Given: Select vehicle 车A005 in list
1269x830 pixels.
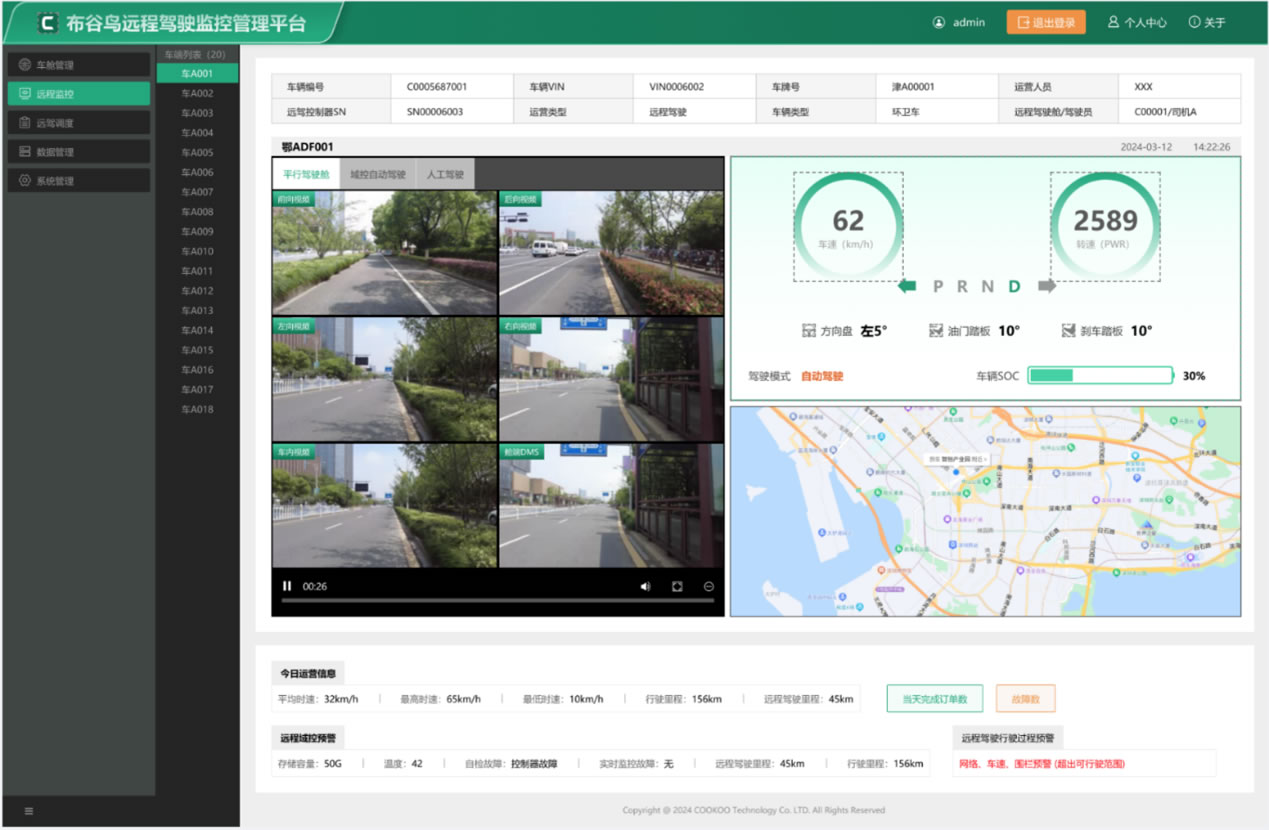Looking at the screenshot, I should click(x=197, y=152).
